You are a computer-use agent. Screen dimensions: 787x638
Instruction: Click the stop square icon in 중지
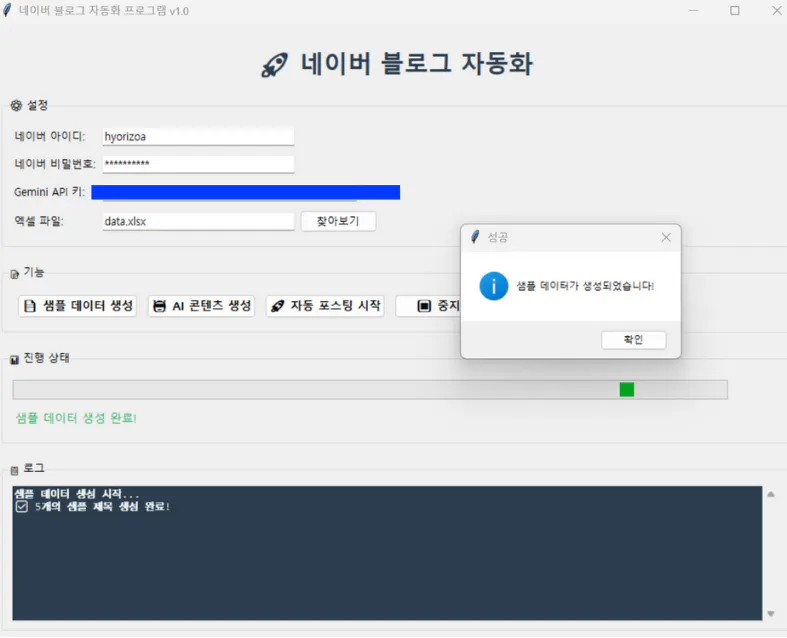[x=424, y=306]
